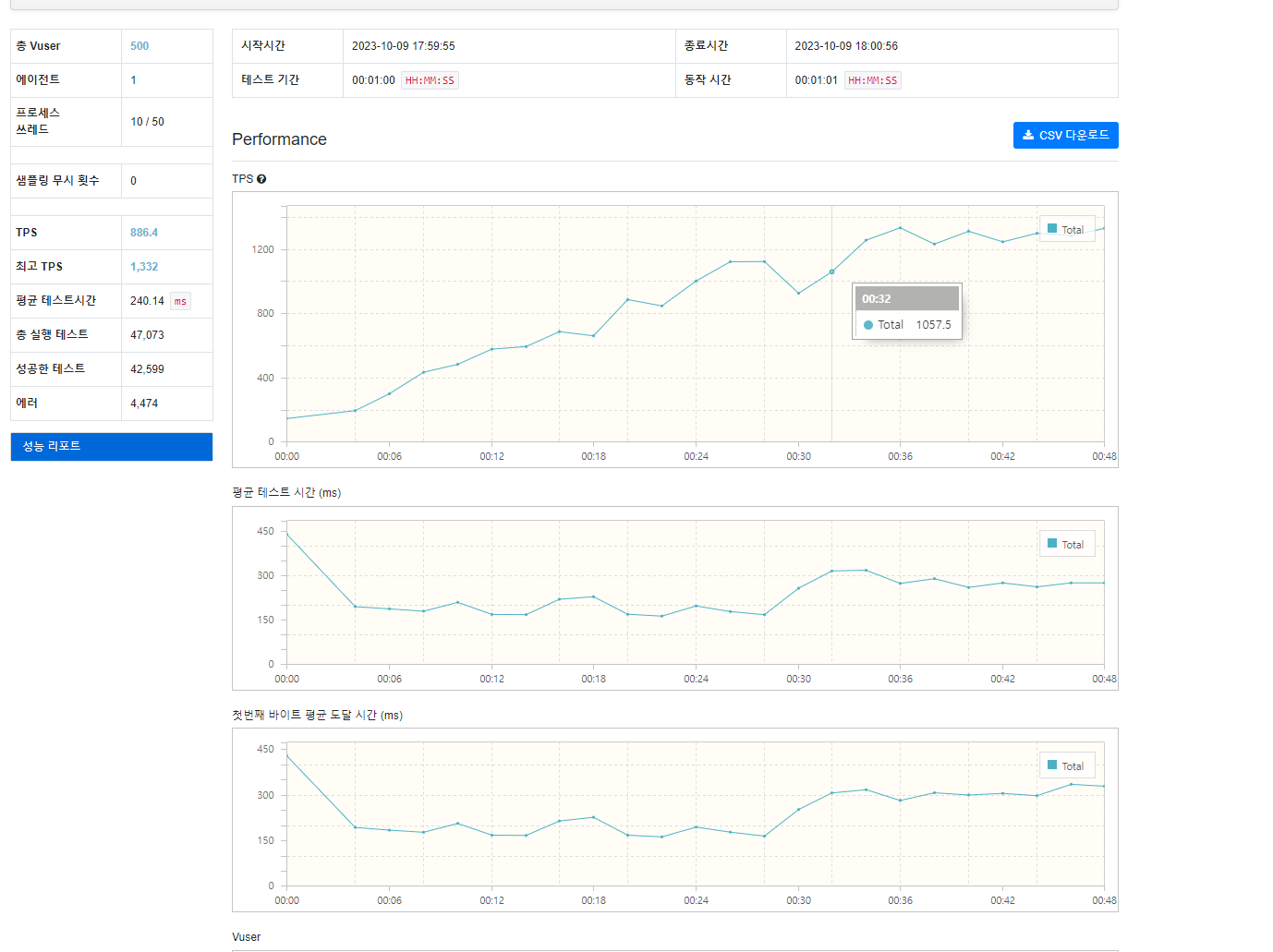
Task: Click the HH:MM:SS badge beside 테스트 기간
Action: click(x=430, y=80)
